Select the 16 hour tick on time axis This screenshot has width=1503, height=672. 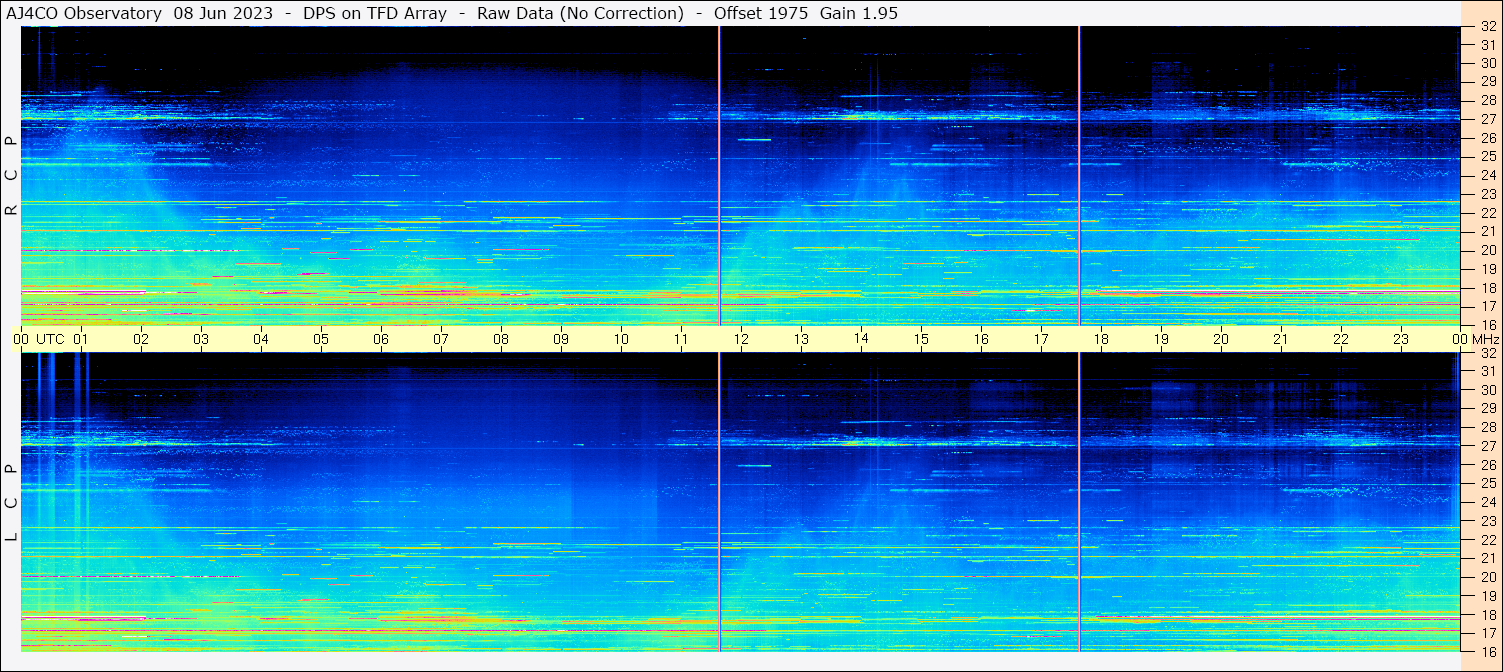(x=981, y=339)
